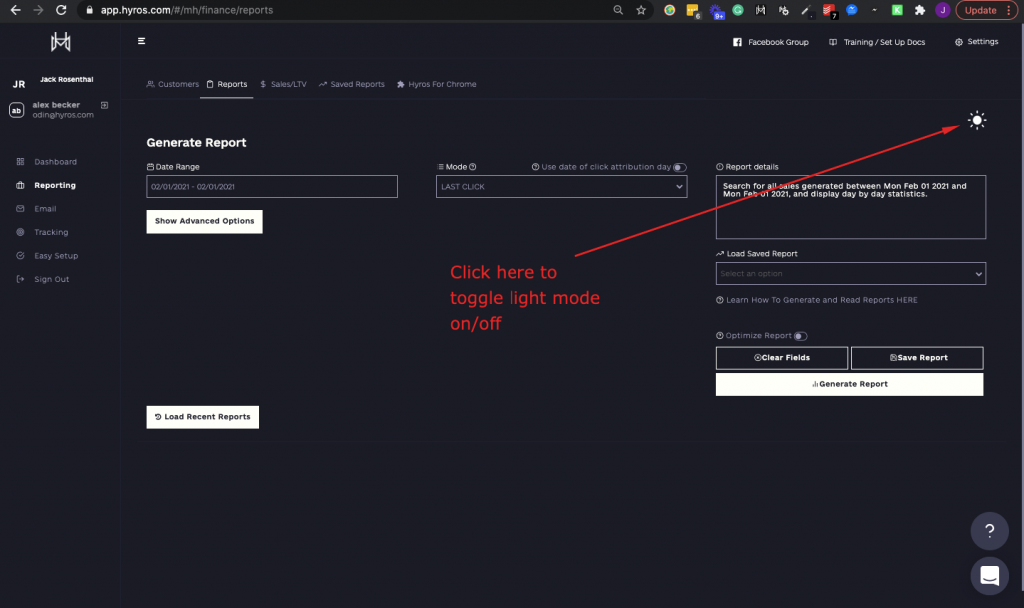Click the Mode help question icon
Viewport: 1024px width, 608px height.
tap(473, 167)
